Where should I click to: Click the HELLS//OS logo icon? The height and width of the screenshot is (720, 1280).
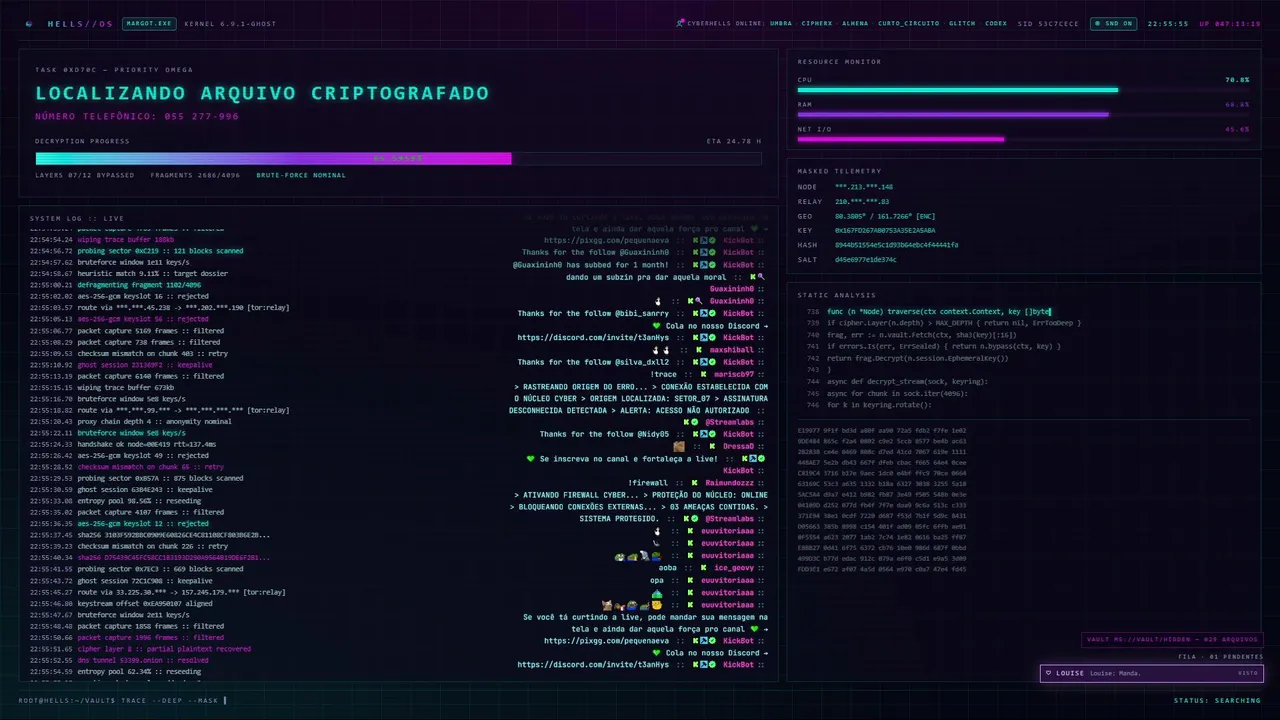pyautogui.click(x=29, y=23)
